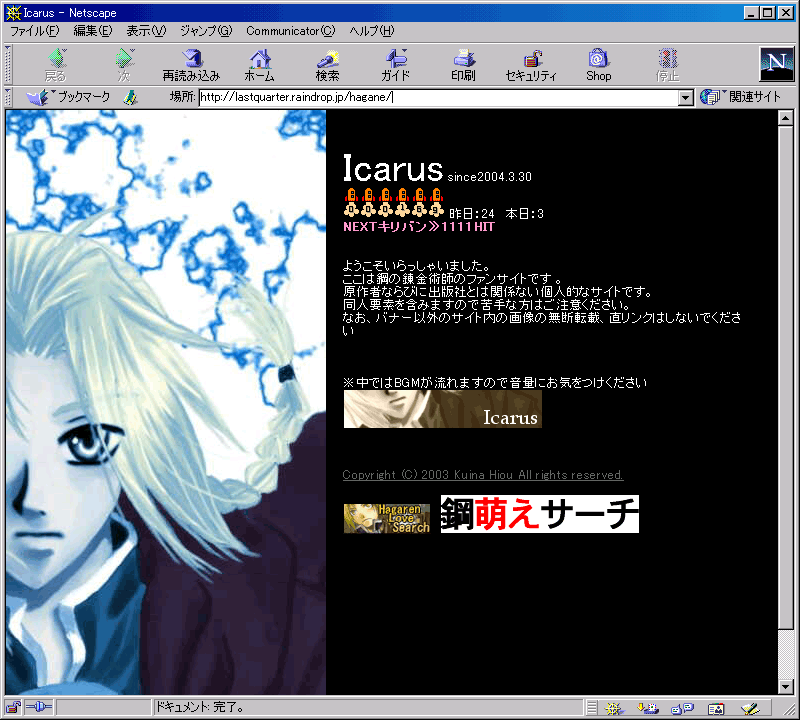Stop loading with the 停止 button
This screenshot has width=800, height=720.
(667, 65)
